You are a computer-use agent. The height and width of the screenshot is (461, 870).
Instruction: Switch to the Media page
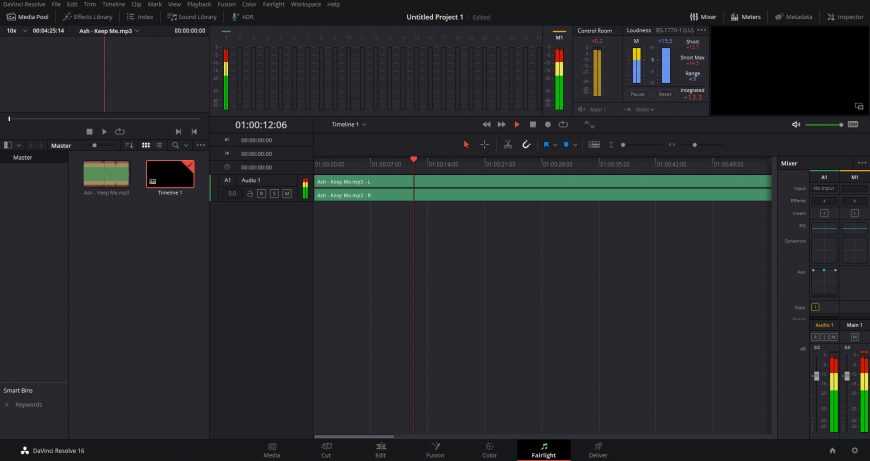(x=272, y=450)
